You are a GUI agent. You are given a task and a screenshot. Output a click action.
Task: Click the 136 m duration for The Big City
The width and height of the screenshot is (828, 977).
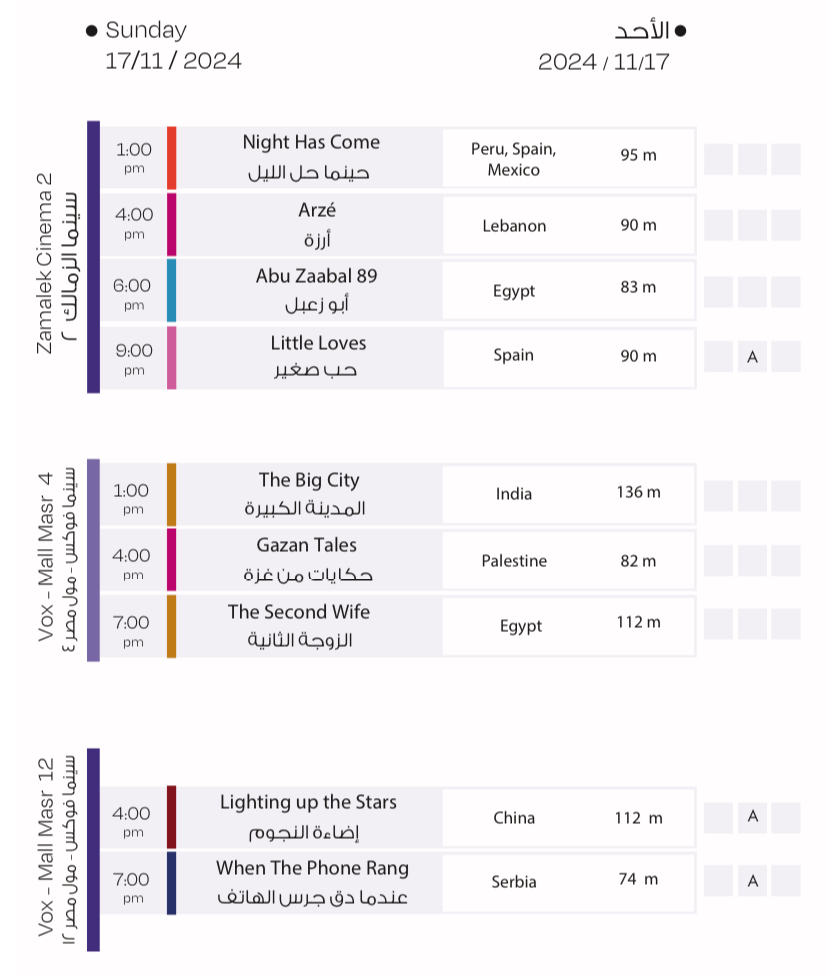[639, 493]
